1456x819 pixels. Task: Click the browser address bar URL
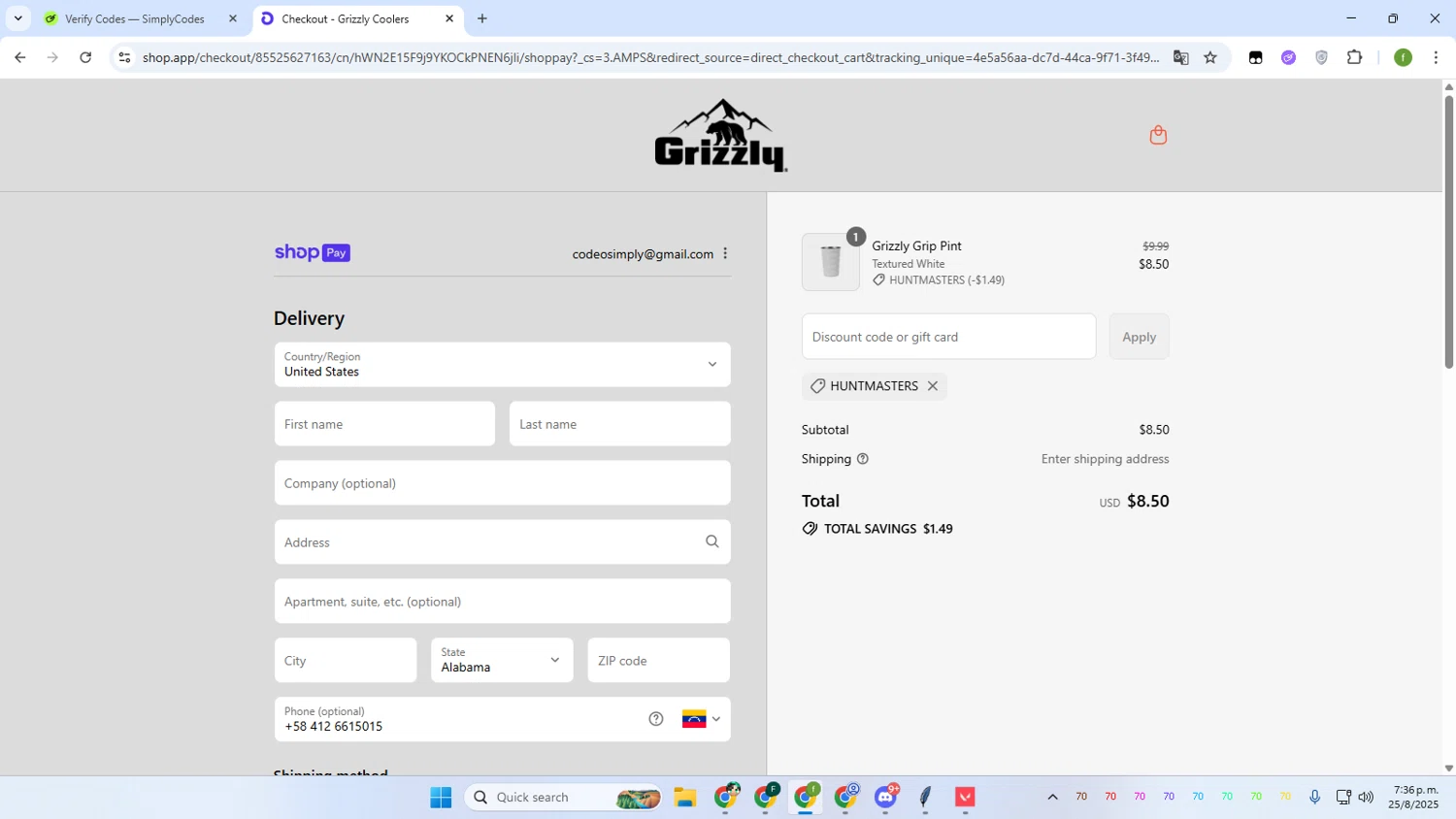click(650, 57)
